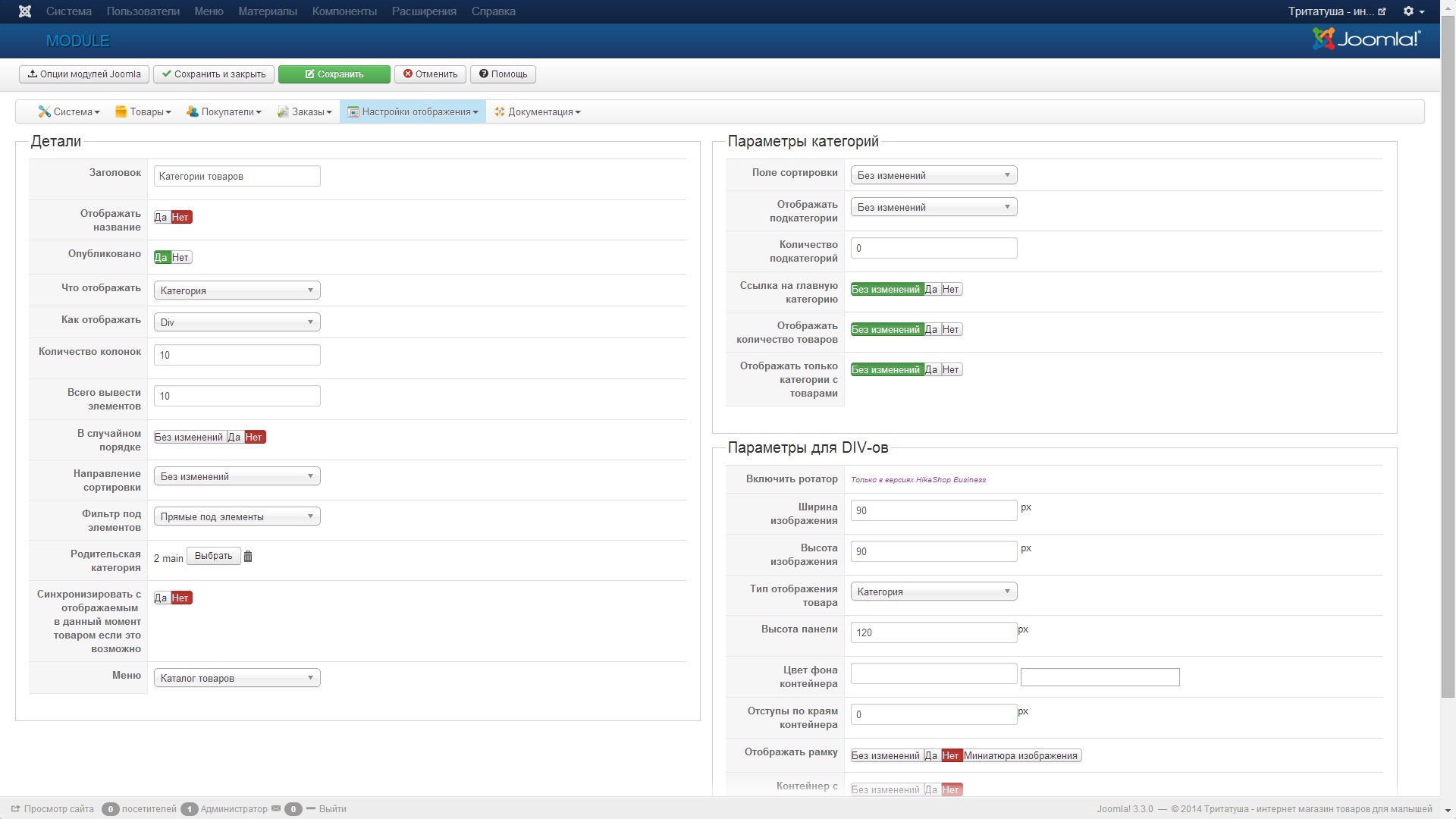Set Опубликовано to Нет

180,258
